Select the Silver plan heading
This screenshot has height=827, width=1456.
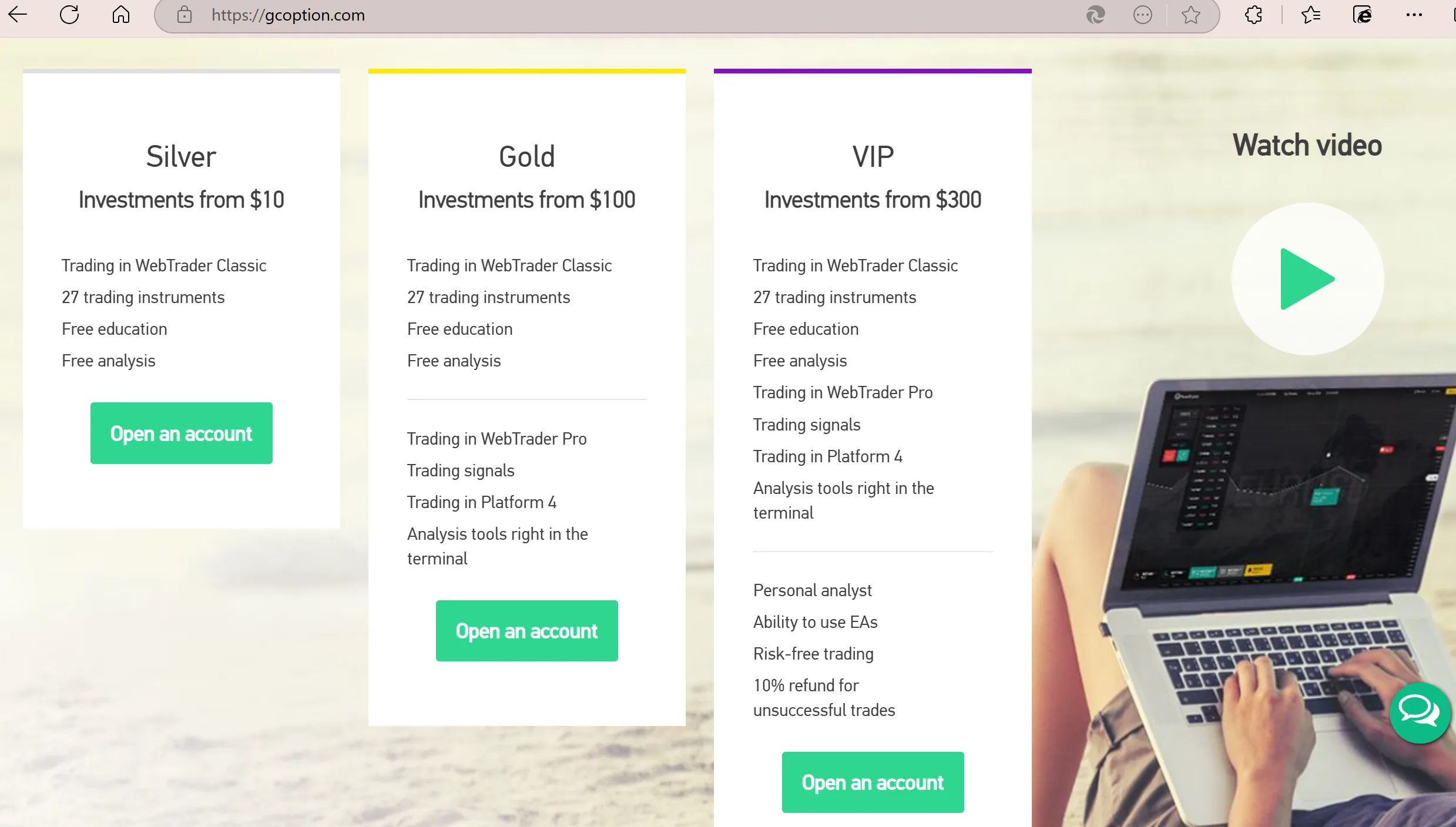[181, 157]
